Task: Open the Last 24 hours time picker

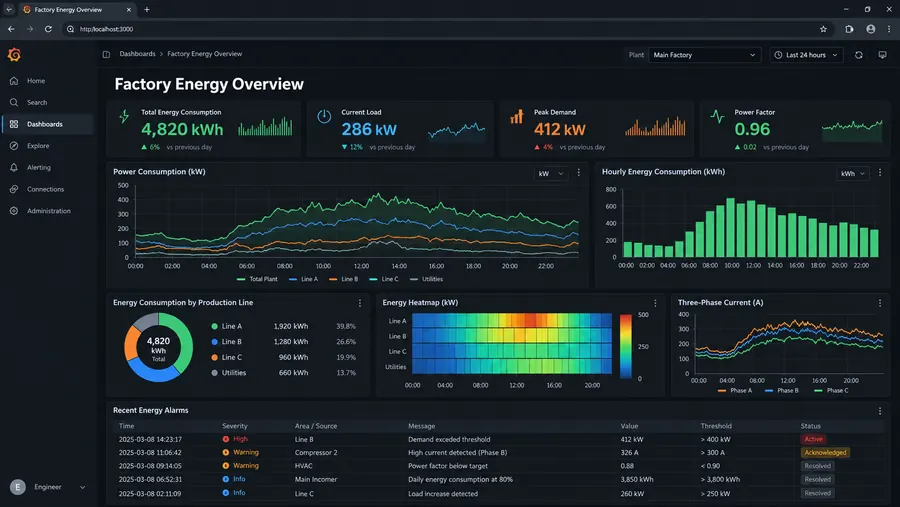Action: coord(806,55)
